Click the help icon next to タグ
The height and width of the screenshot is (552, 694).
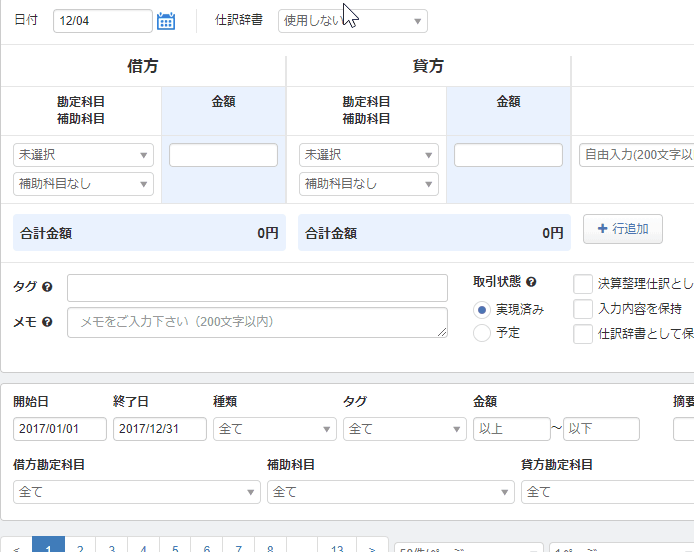coord(47,288)
